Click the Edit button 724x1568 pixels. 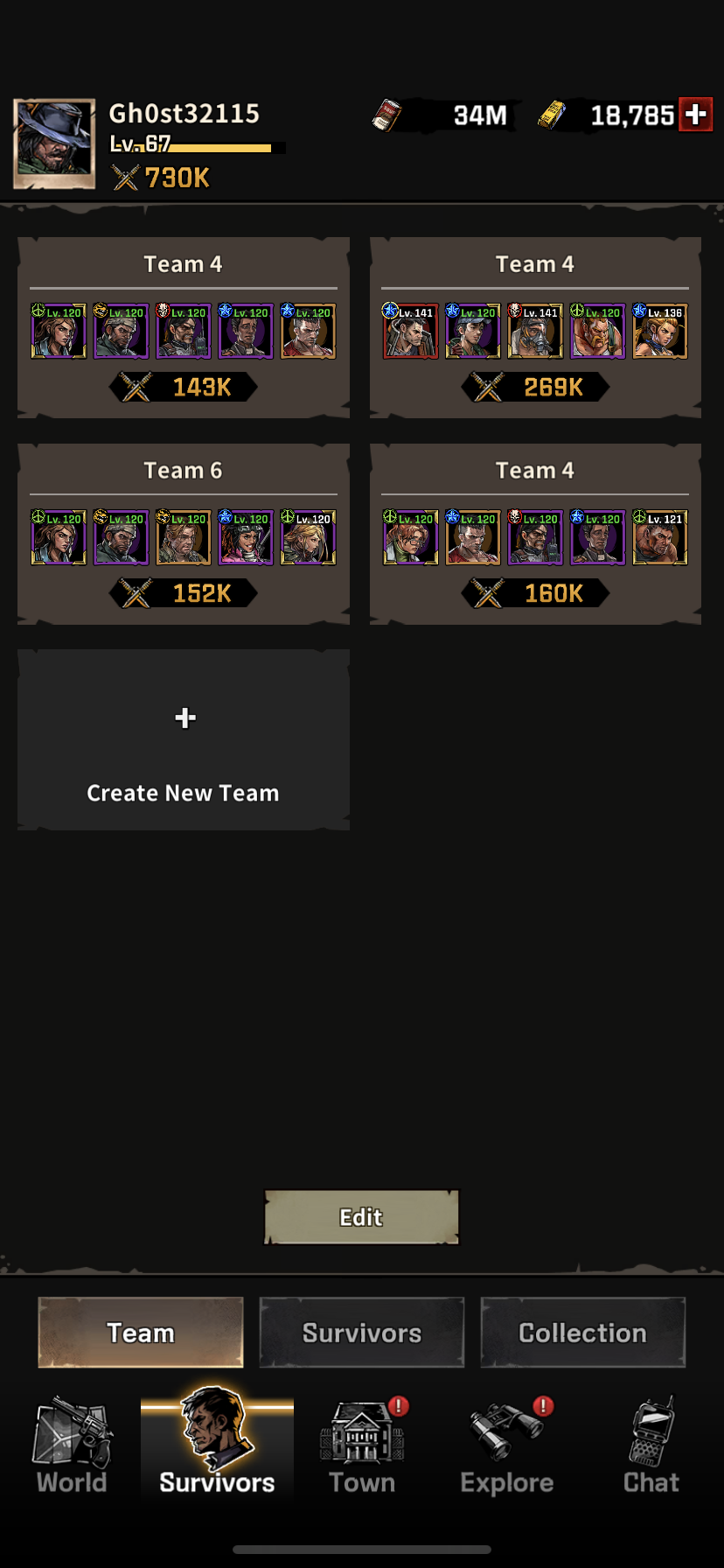coord(362,1217)
